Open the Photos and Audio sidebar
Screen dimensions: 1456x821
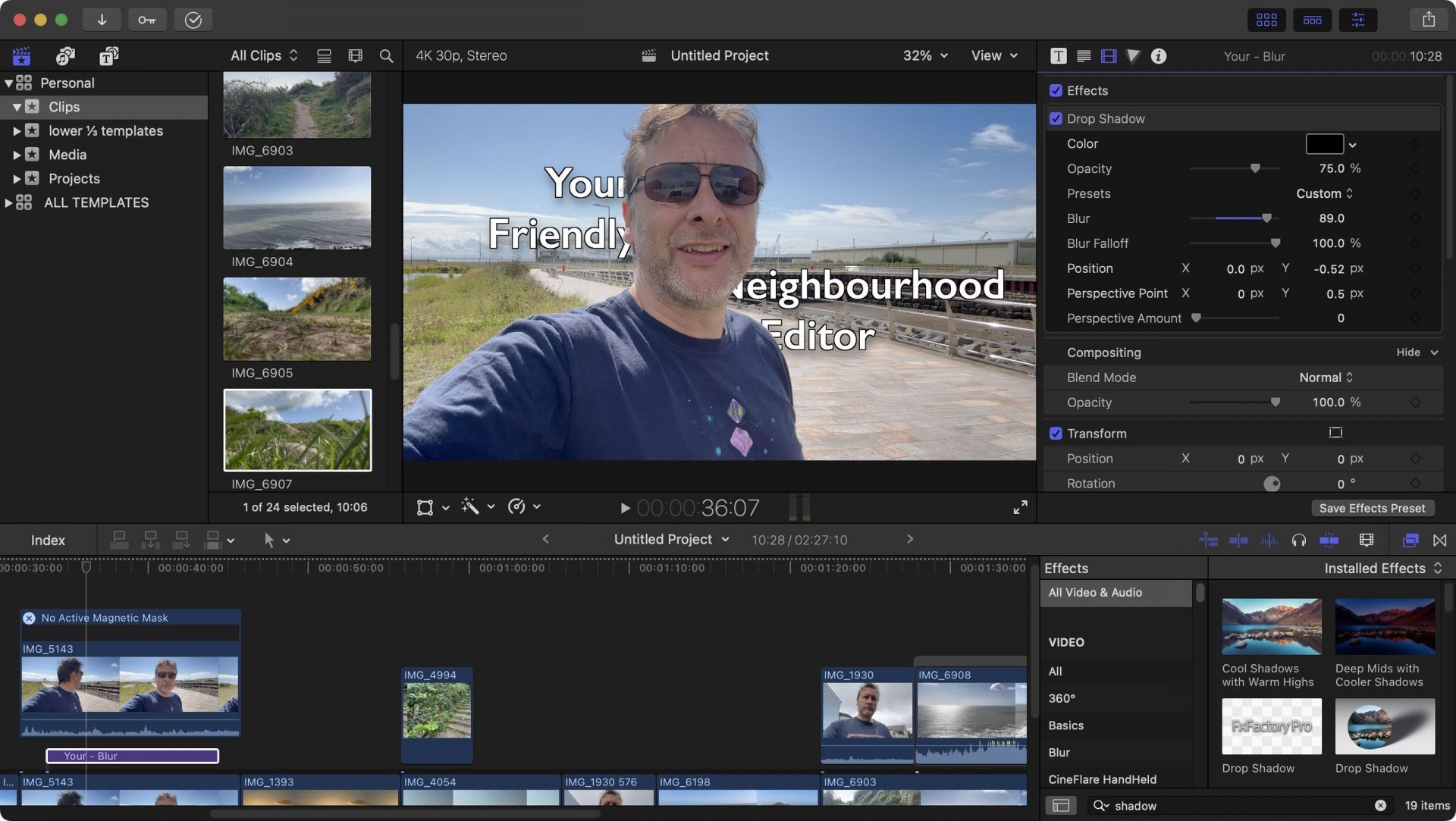64,56
